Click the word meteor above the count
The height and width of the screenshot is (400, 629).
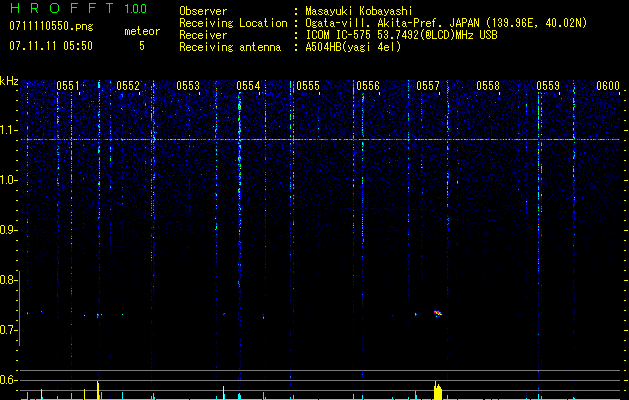click(x=142, y=31)
